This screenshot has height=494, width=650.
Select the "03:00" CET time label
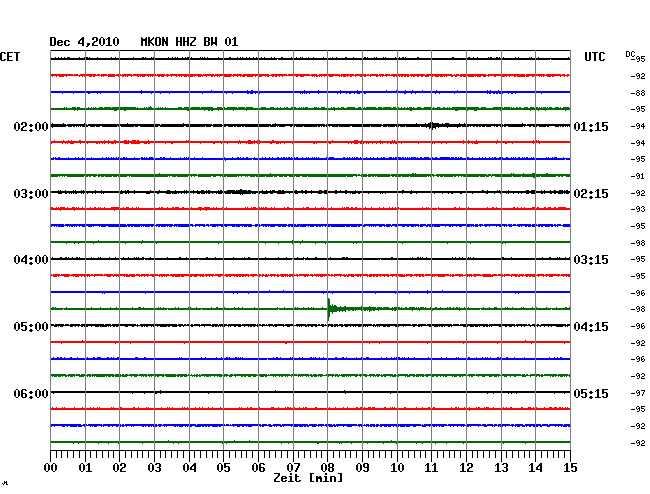[x=31, y=194]
